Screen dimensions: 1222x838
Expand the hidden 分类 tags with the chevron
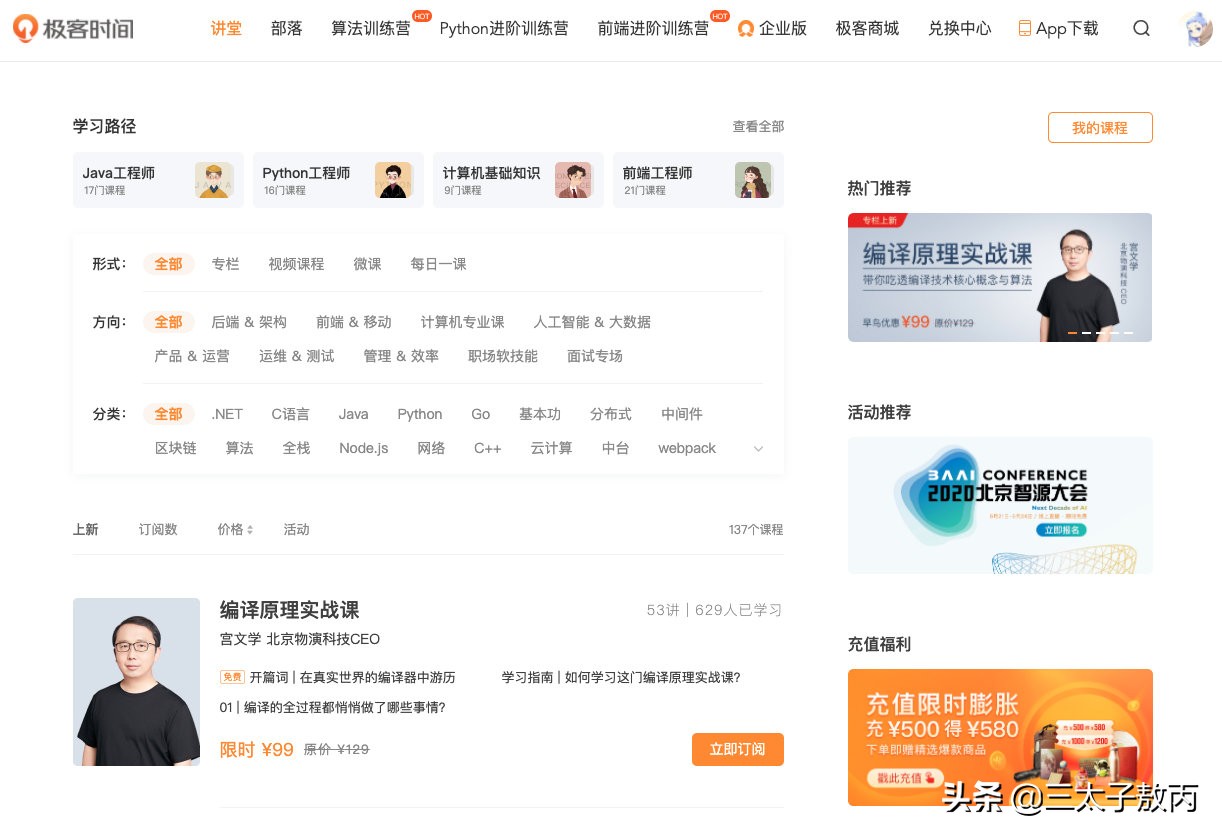coord(758,449)
